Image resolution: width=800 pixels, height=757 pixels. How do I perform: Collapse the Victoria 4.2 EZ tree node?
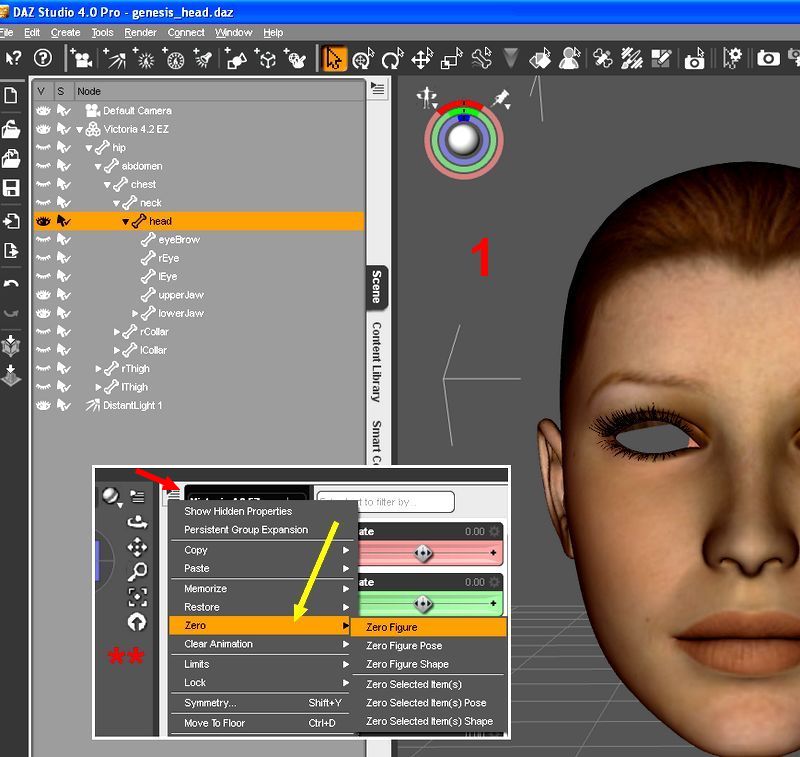pos(80,130)
